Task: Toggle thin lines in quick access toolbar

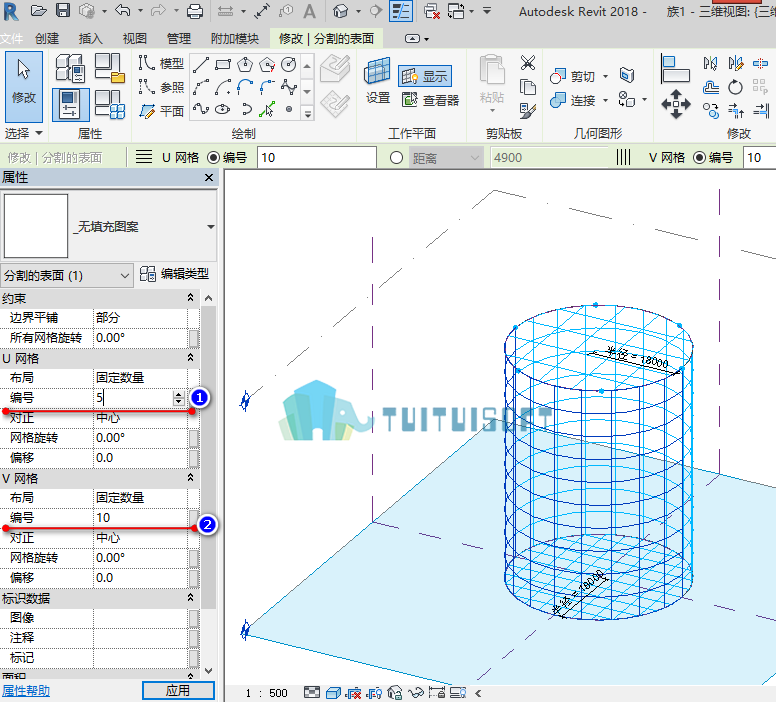Action: [400, 11]
